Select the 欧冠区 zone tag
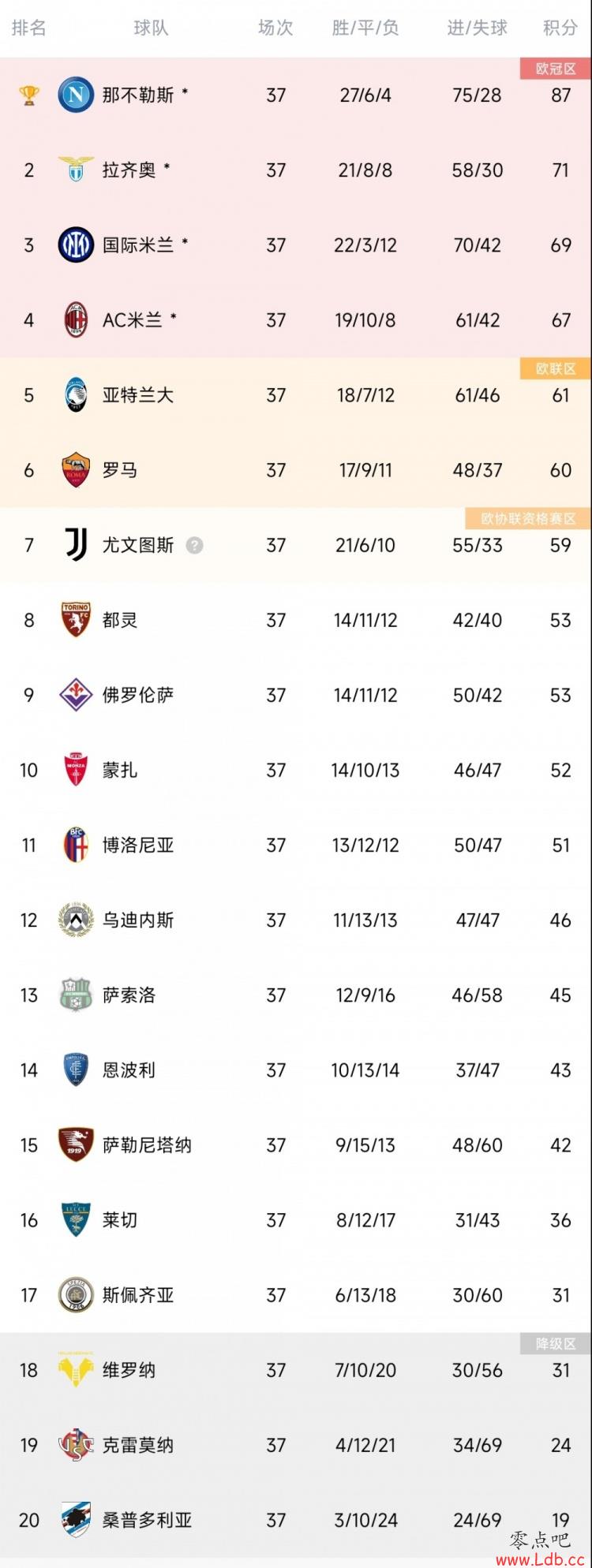Screen dimensions: 592x1568 555,69
